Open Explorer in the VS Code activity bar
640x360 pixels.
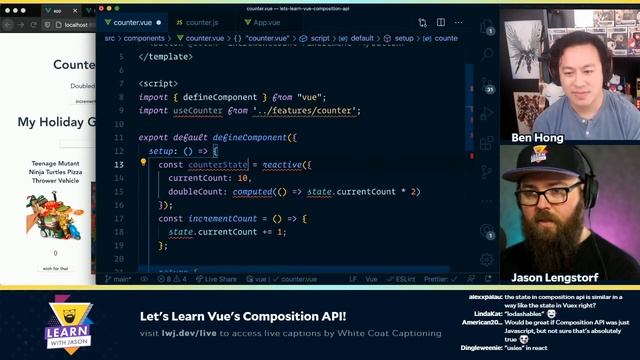click(487, 27)
